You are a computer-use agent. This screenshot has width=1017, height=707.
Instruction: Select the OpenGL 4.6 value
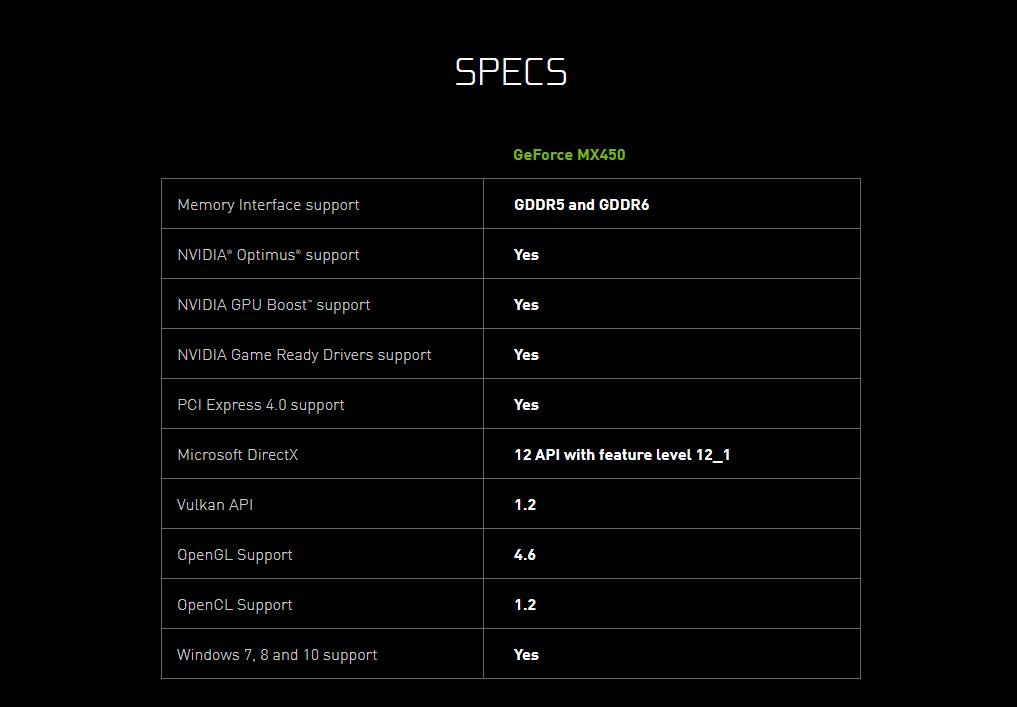click(x=525, y=555)
